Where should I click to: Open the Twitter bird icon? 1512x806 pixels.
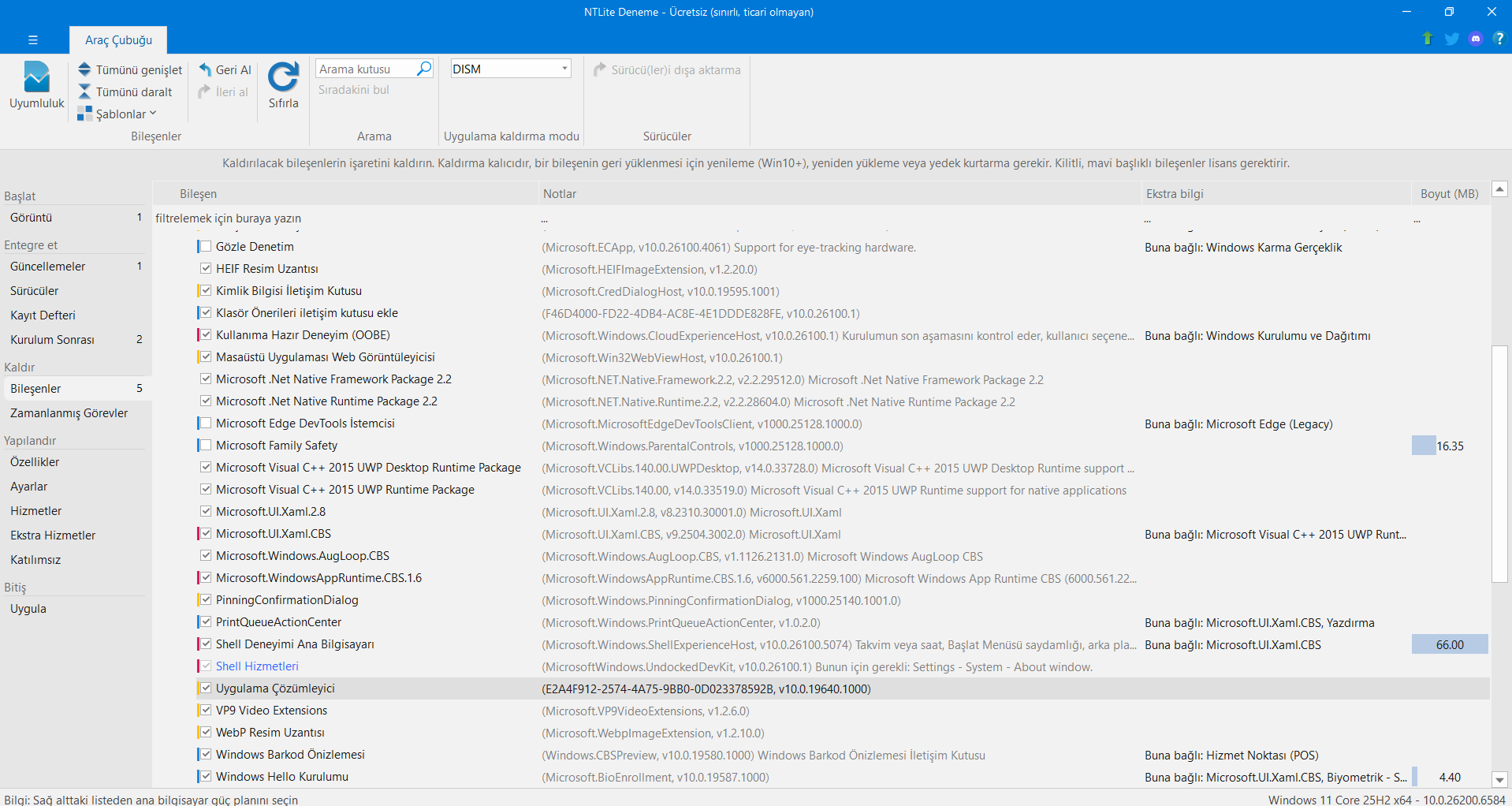(1451, 39)
